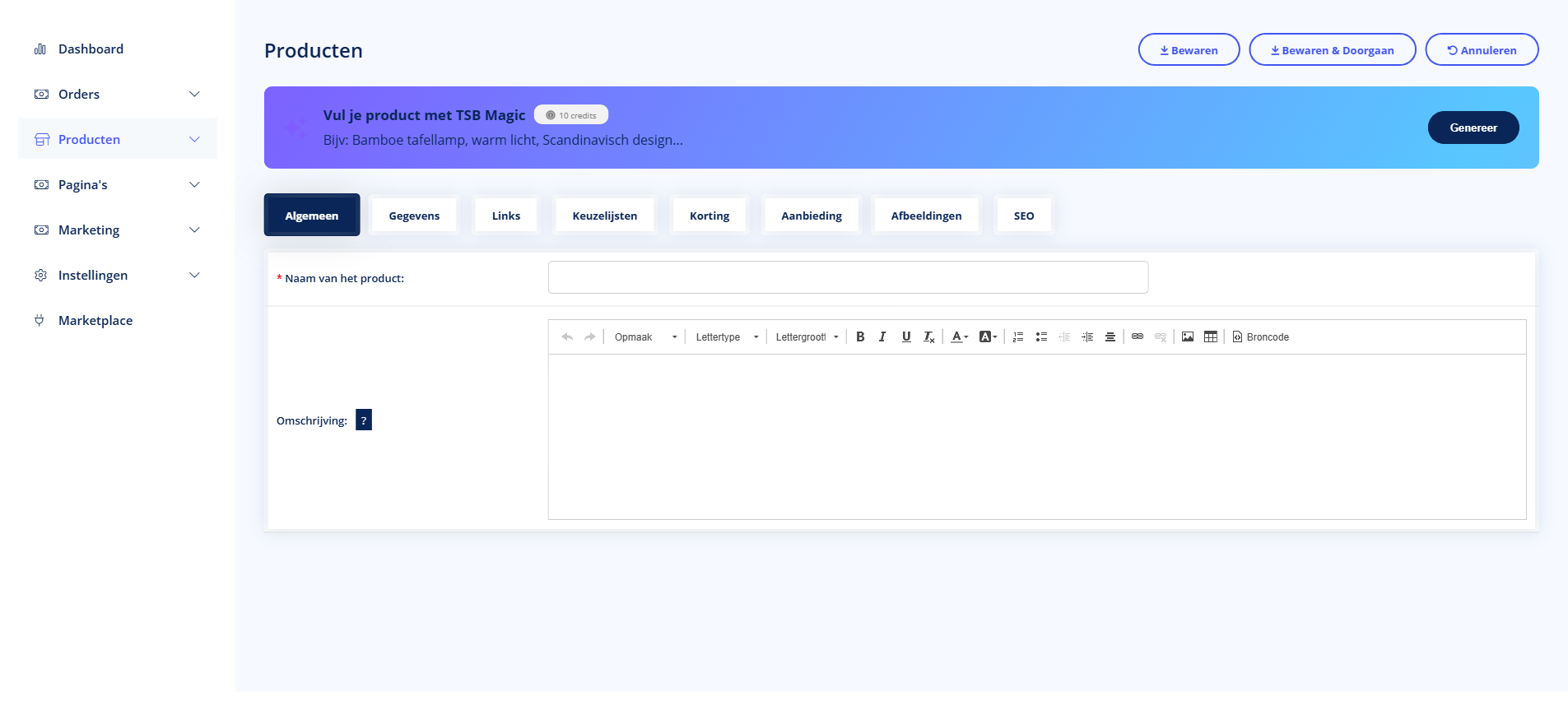1568x710 pixels.
Task: Open the Lettertype font dropdown
Action: pyautogui.click(x=726, y=337)
